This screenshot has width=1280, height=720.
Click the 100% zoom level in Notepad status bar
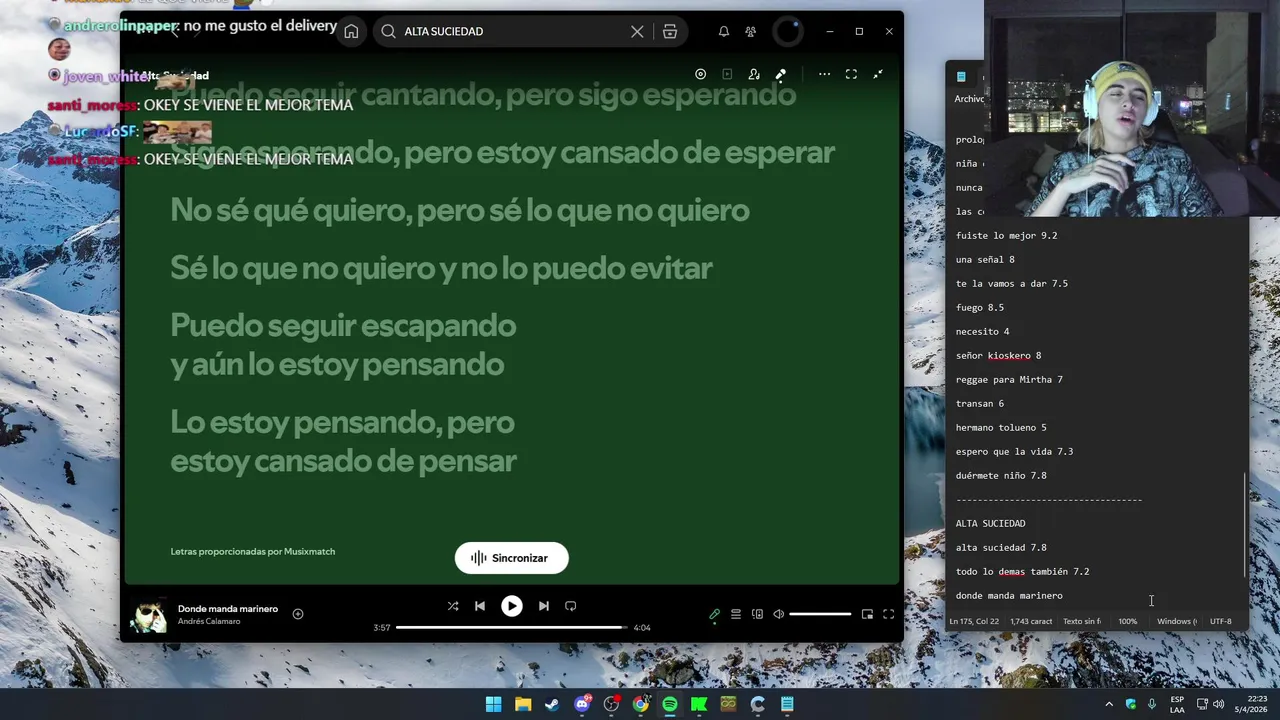pyautogui.click(x=1127, y=622)
